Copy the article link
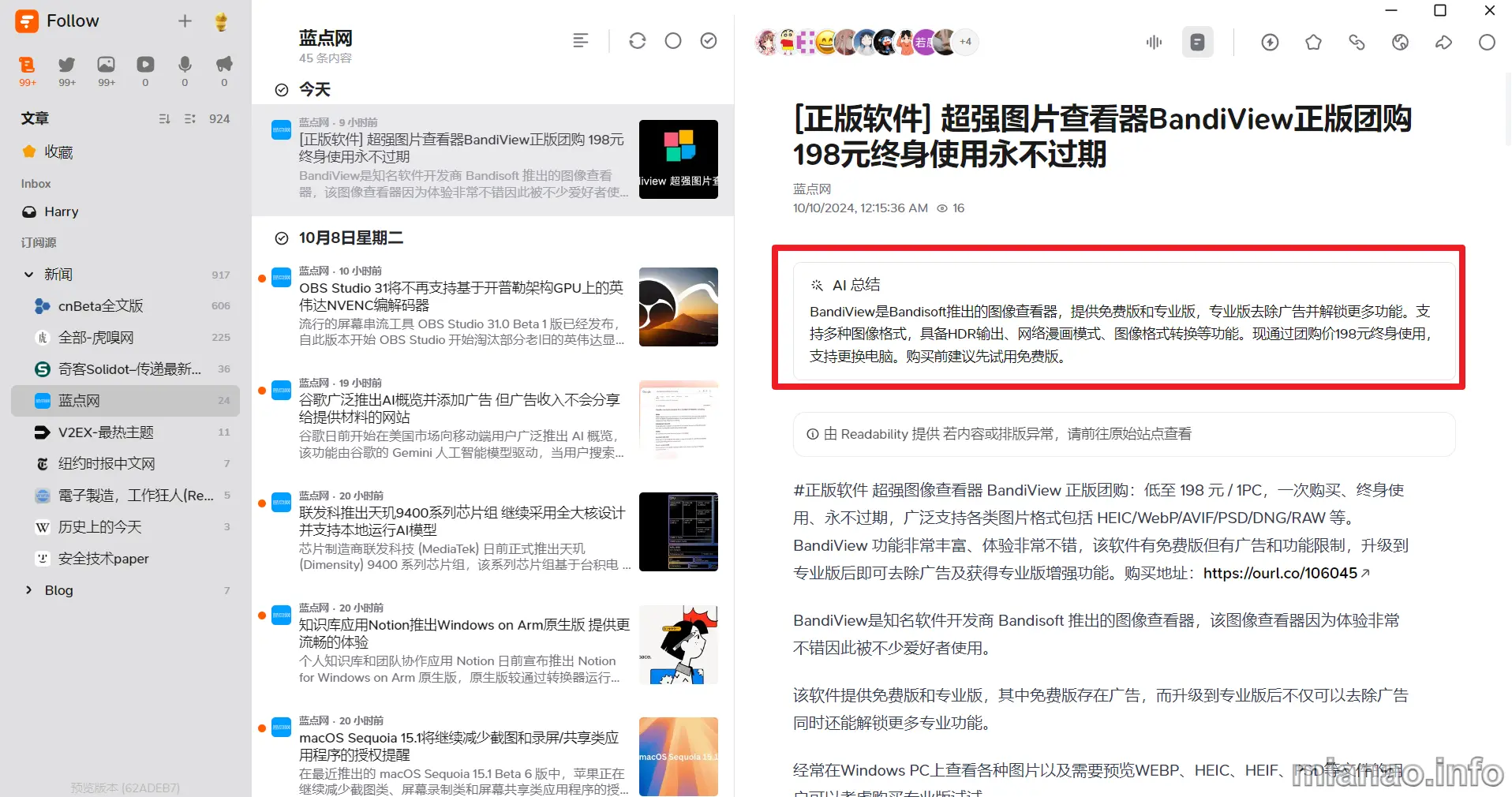The height and width of the screenshot is (797, 1512). pos(1357,42)
